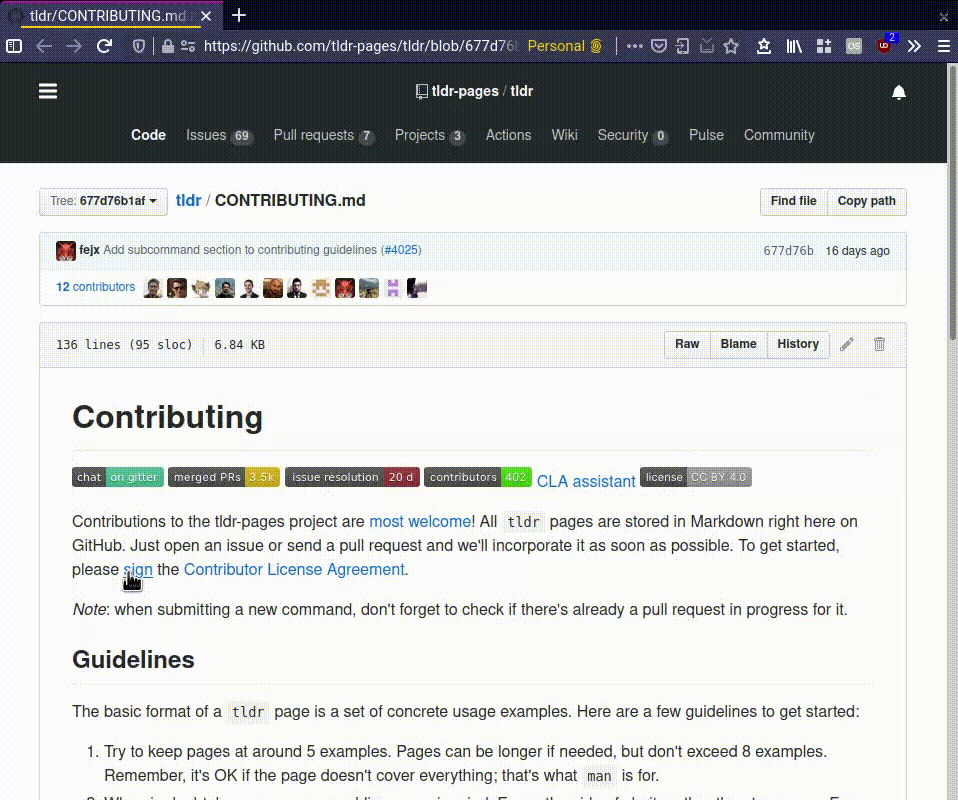958x800 pixels.
Task: Open GitHub navigation hamburger menu
Action: 48,91
